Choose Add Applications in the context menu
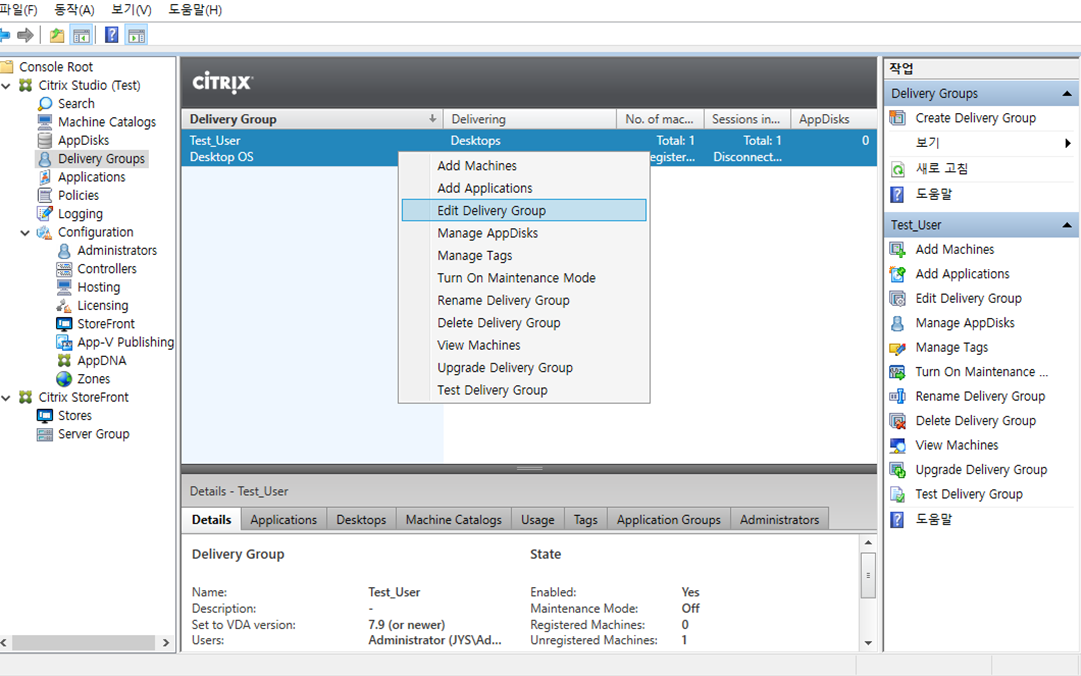 tap(524, 188)
